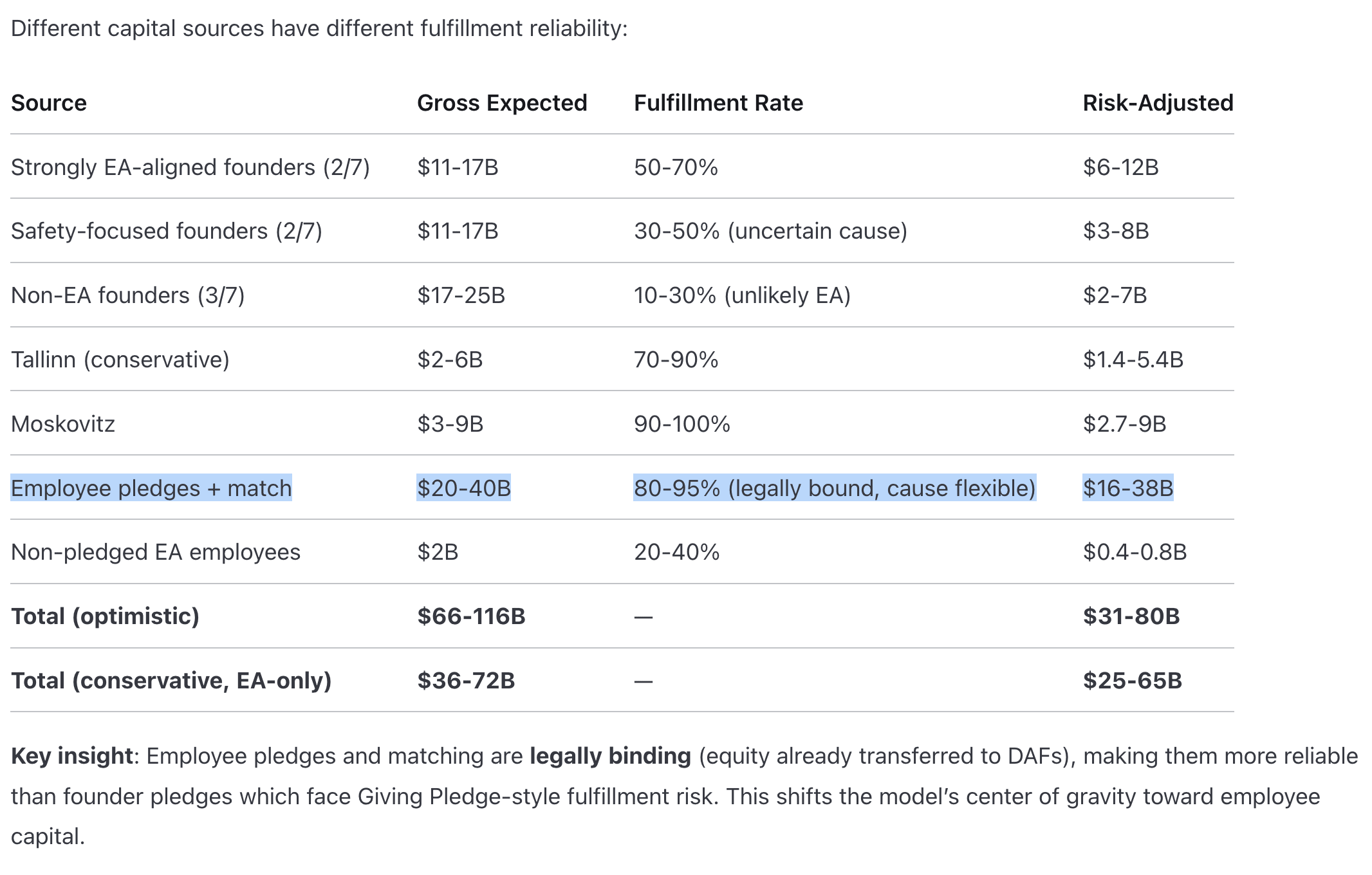
Task: Click the "Risk-Adjusted" column header
Action: [1158, 103]
